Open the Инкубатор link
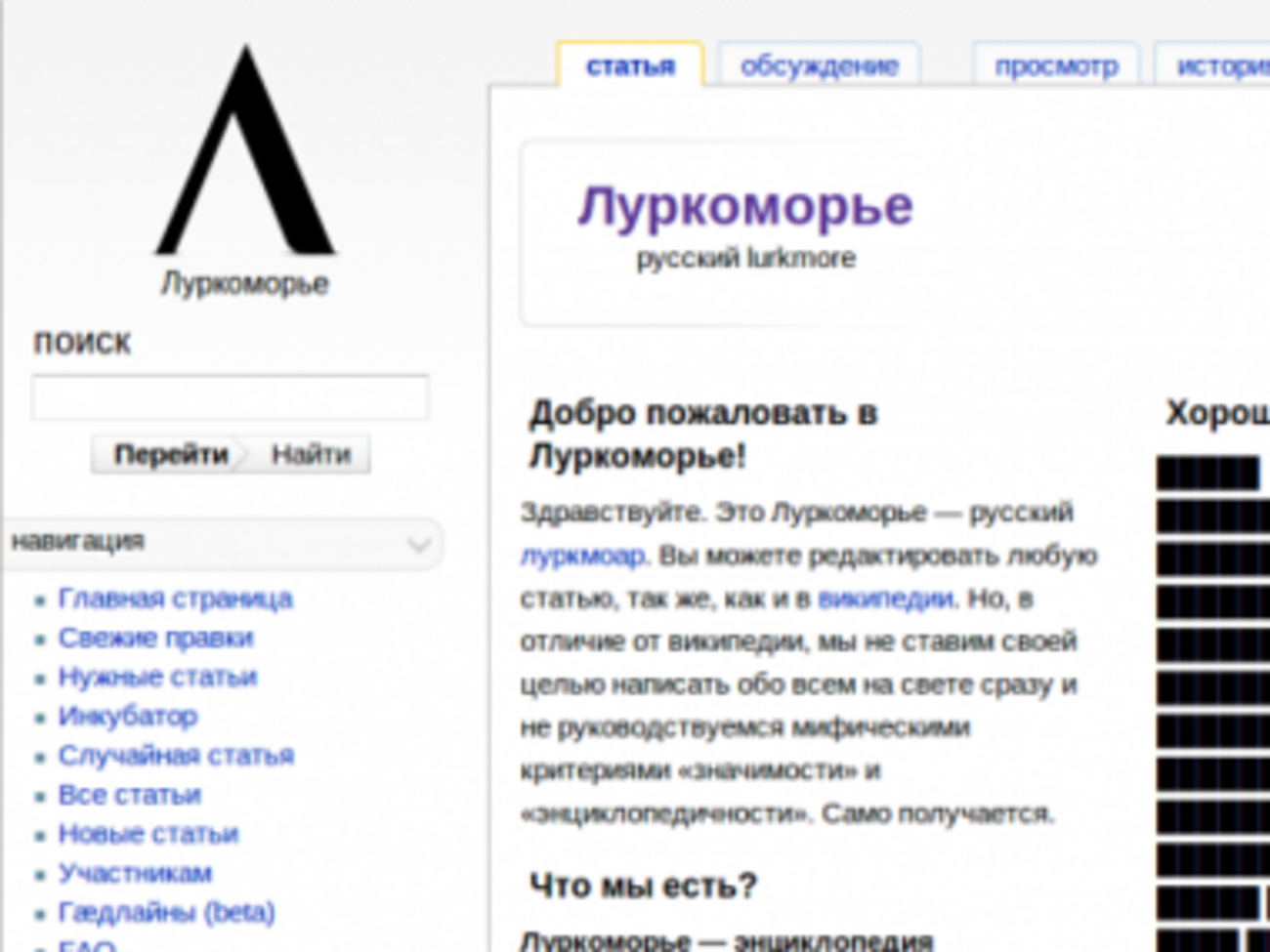This screenshot has height=952, width=1270. coord(127,716)
